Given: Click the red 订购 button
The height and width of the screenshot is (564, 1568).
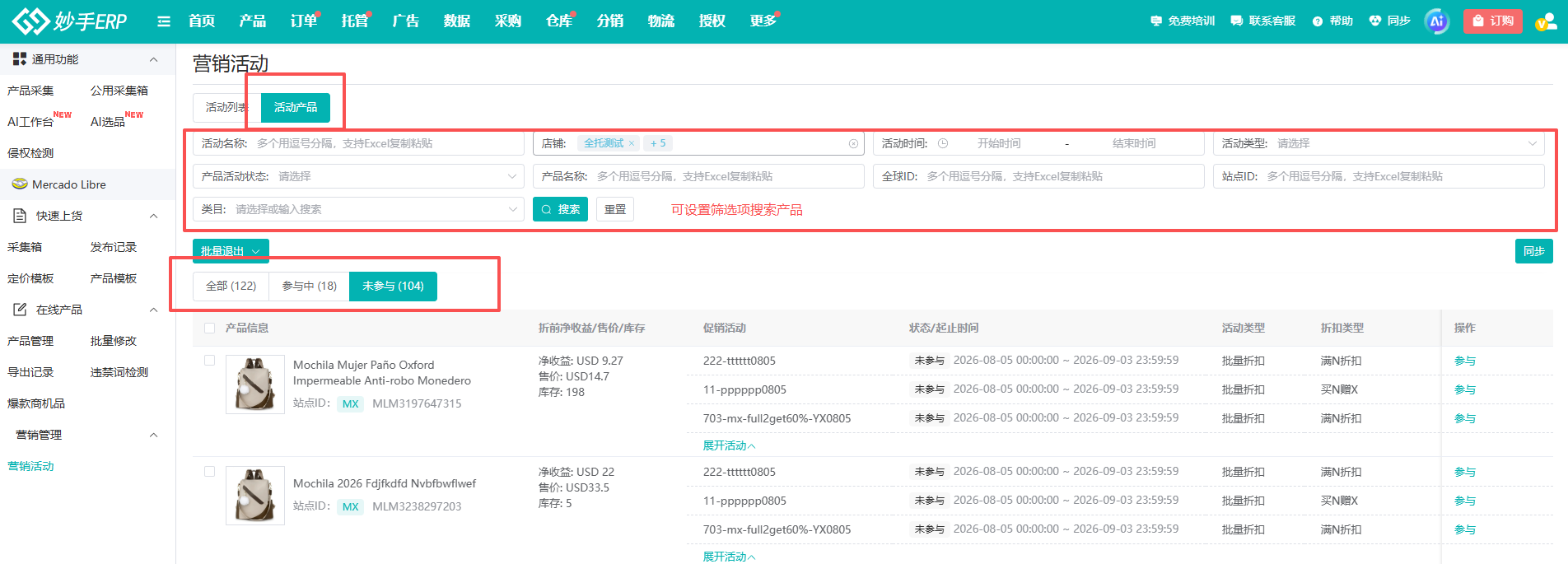Looking at the screenshot, I should [x=1493, y=21].
